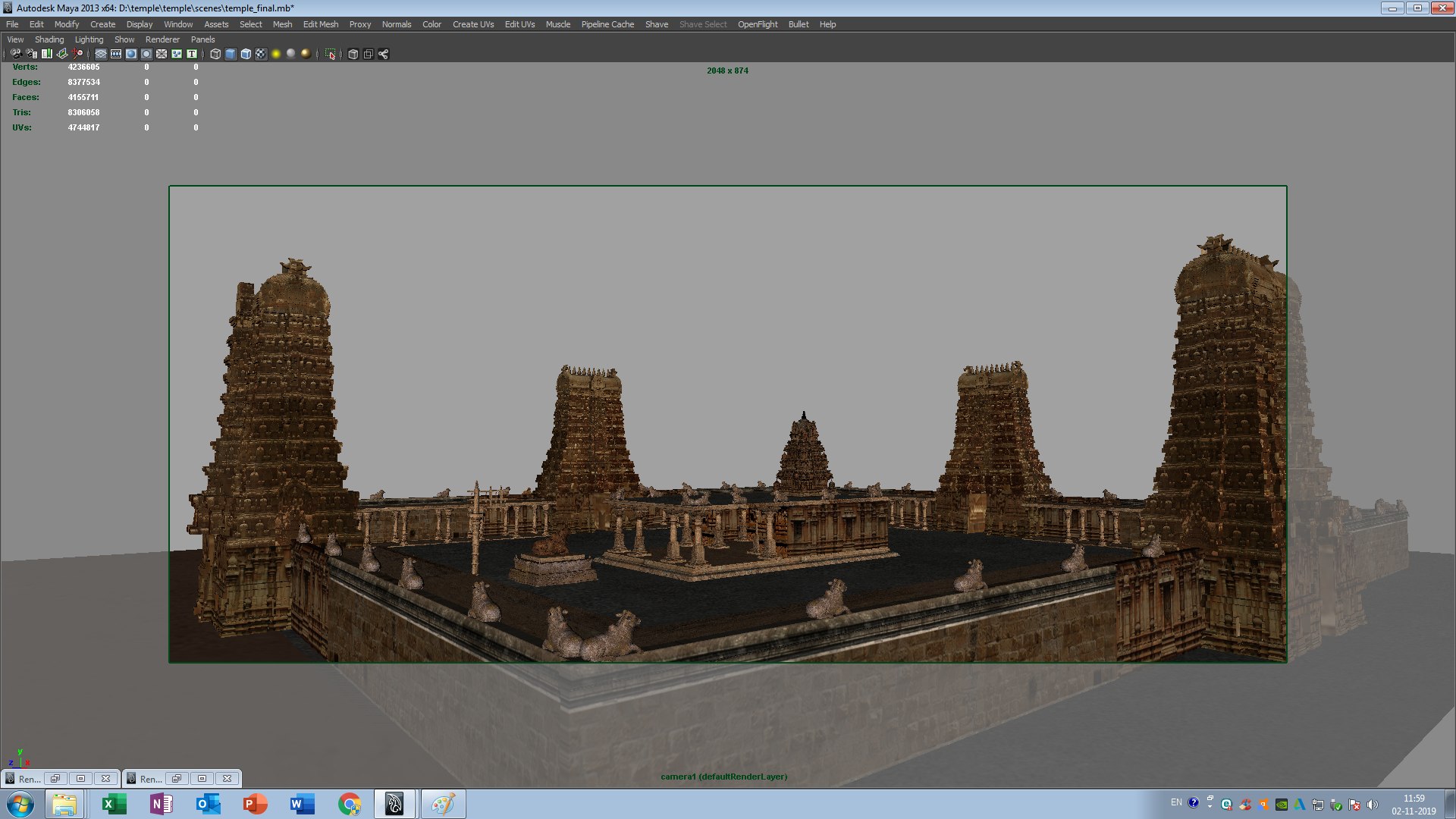Open the Edit menu
Viewport: 1456px width, 819px height.
click(x=36, y=24)
